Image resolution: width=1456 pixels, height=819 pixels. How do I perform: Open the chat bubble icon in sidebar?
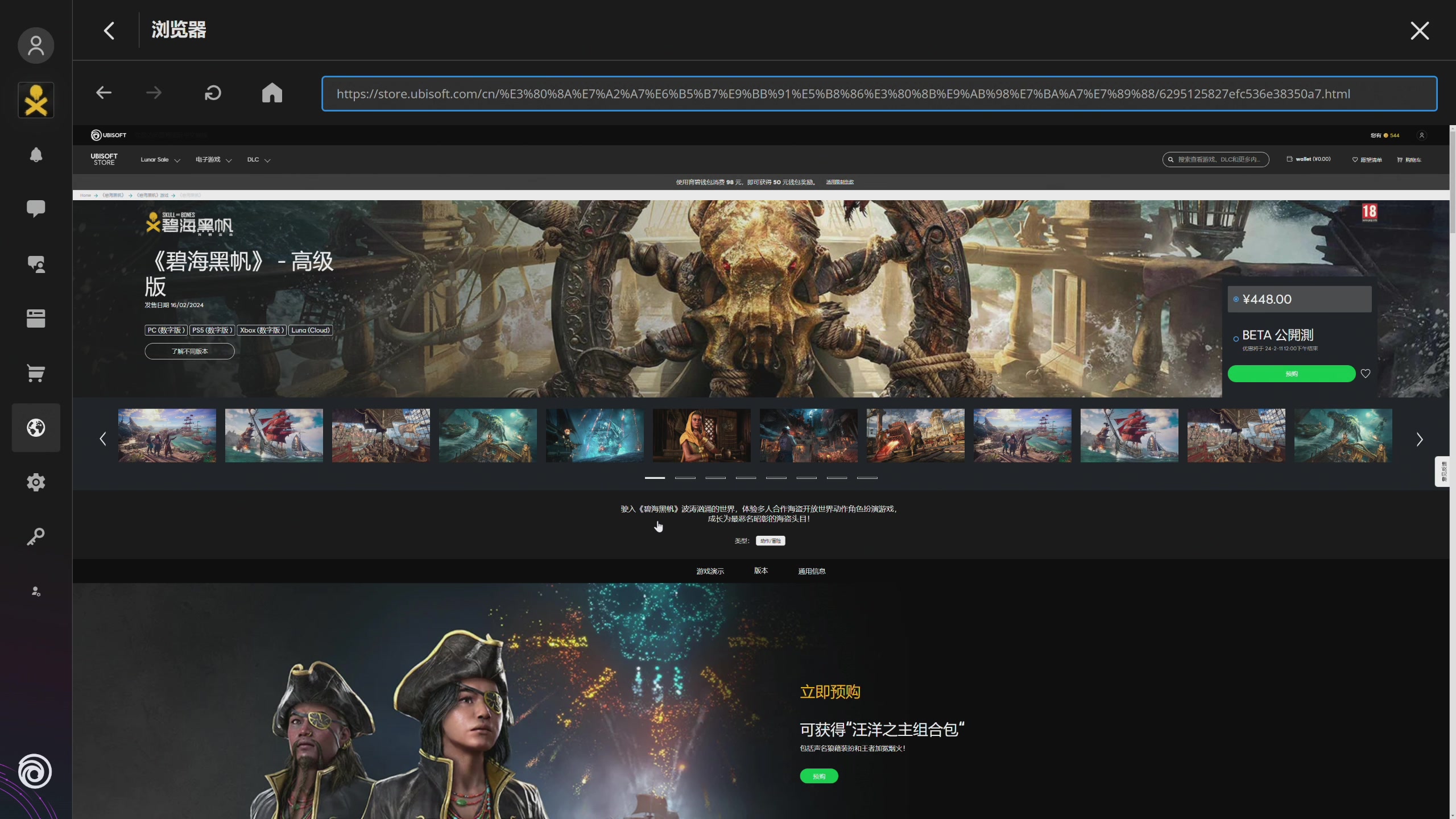pos(36,209)
